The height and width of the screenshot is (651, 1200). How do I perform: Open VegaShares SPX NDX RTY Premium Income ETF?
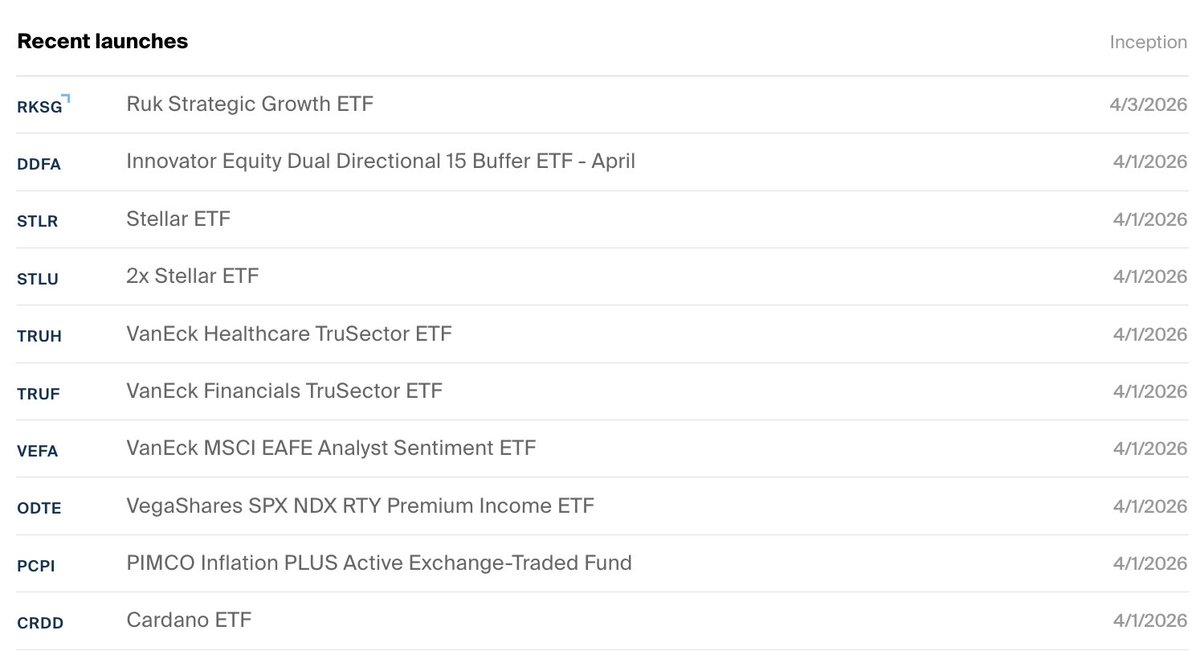[360, 506]
